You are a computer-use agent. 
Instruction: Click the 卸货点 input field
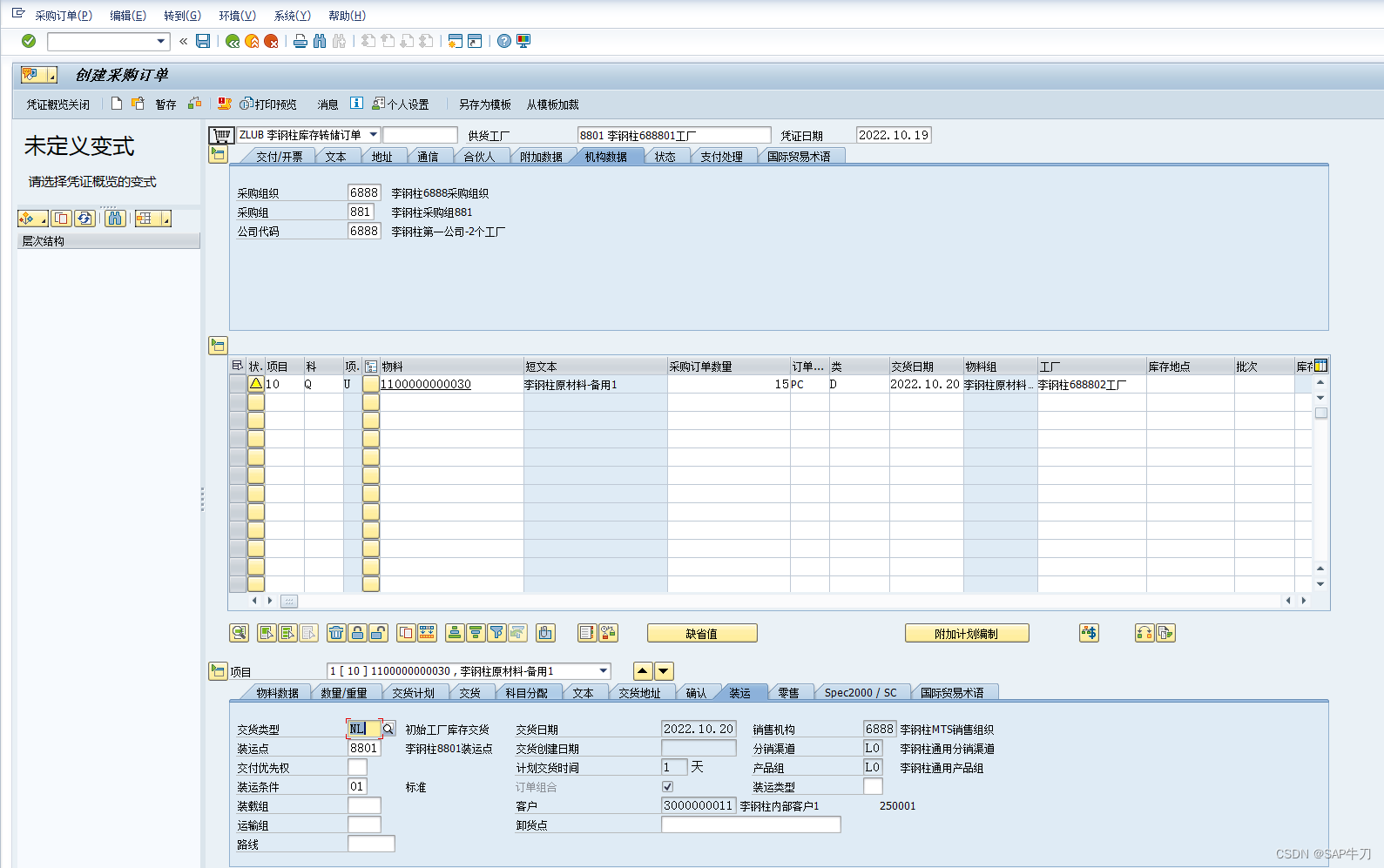(751, 824)
